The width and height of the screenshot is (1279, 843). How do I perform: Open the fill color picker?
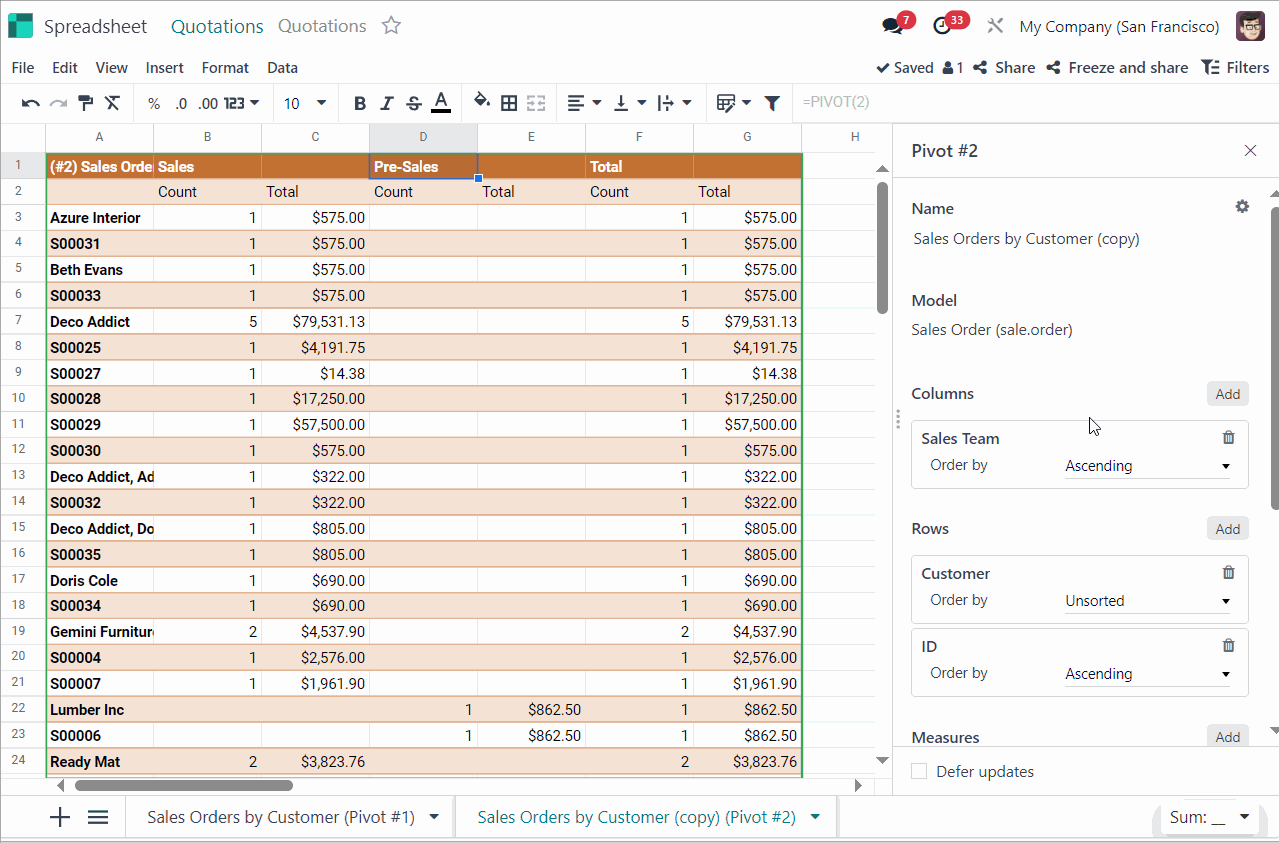tap(482, 102)
